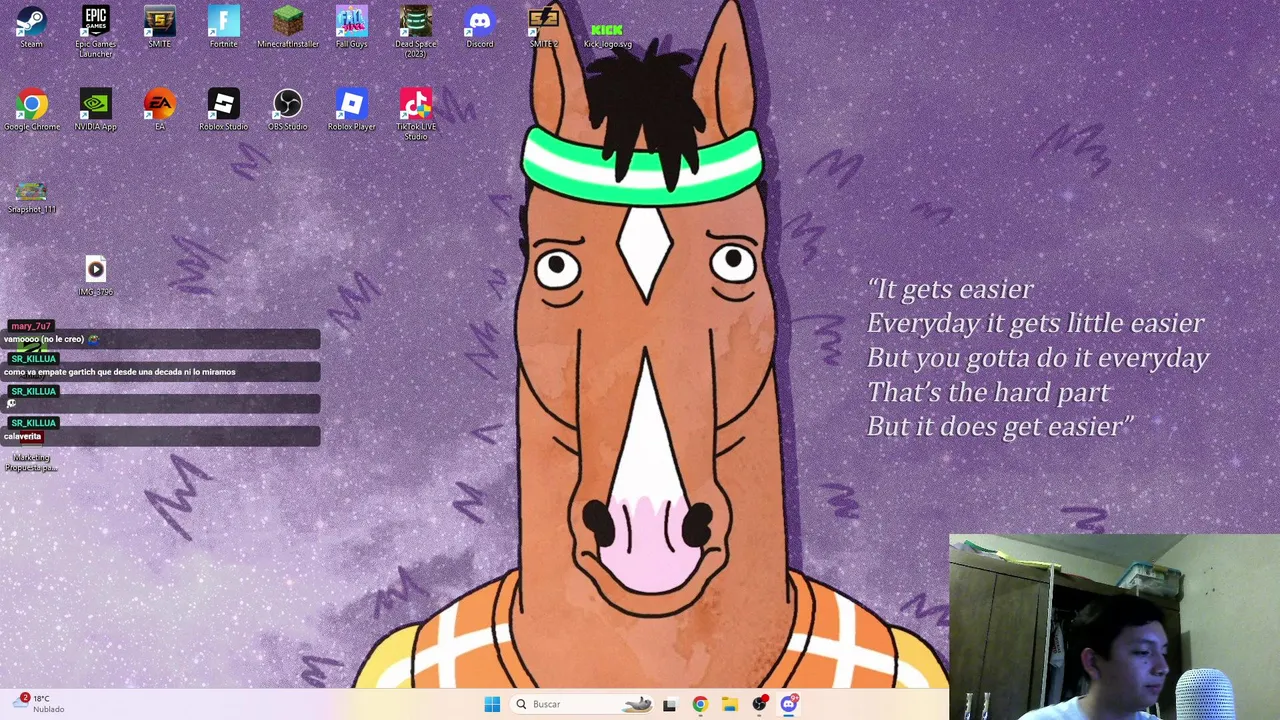Open File Explorer from the taskbar

click(x=729, y=704)
